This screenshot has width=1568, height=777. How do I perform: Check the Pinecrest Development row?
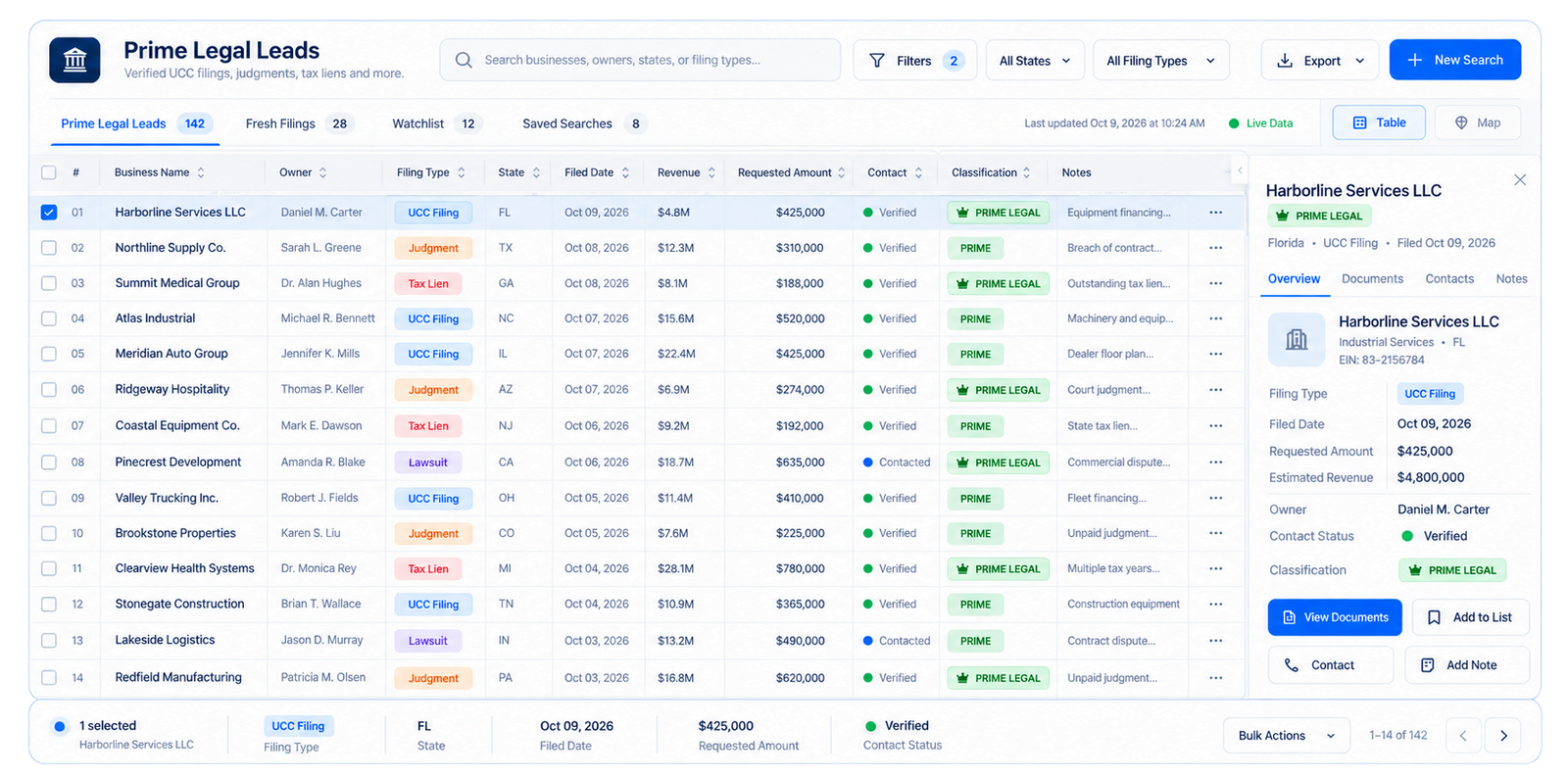[49, 462]
